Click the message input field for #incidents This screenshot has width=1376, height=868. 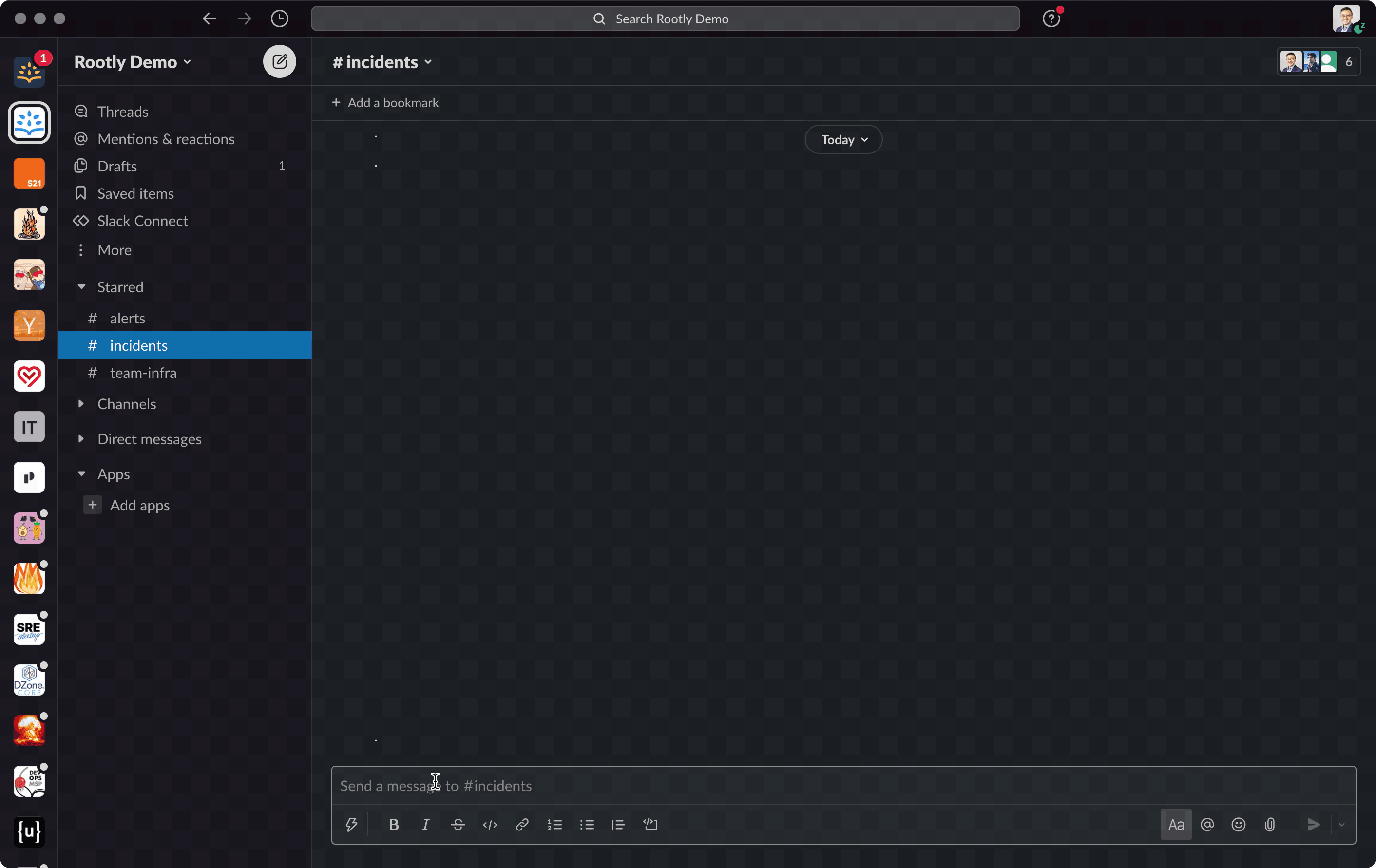tap(686, 785)
